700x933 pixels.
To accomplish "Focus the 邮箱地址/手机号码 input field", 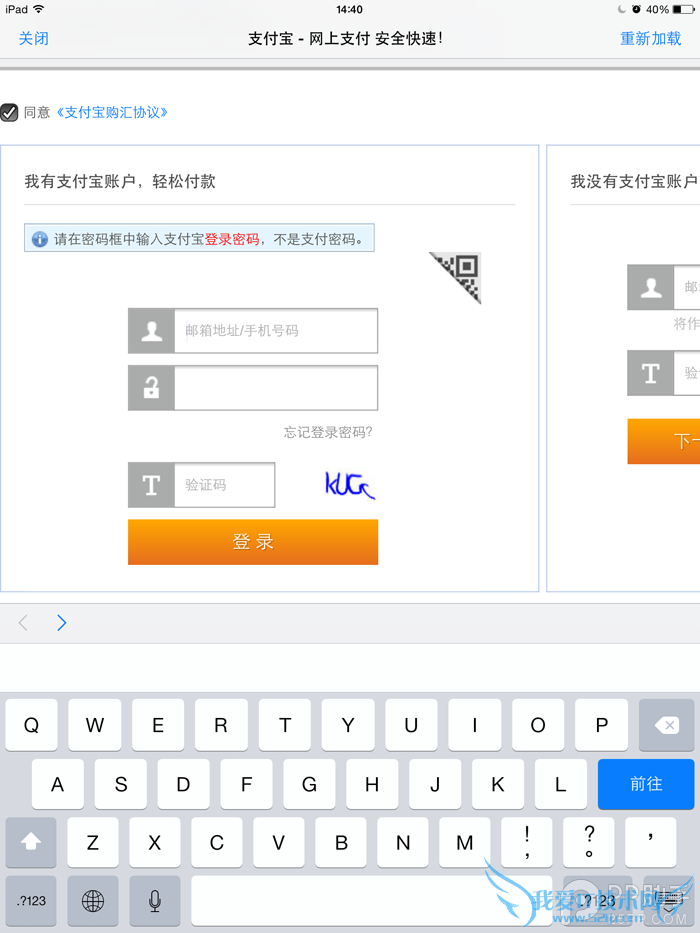I will [276, 331].
